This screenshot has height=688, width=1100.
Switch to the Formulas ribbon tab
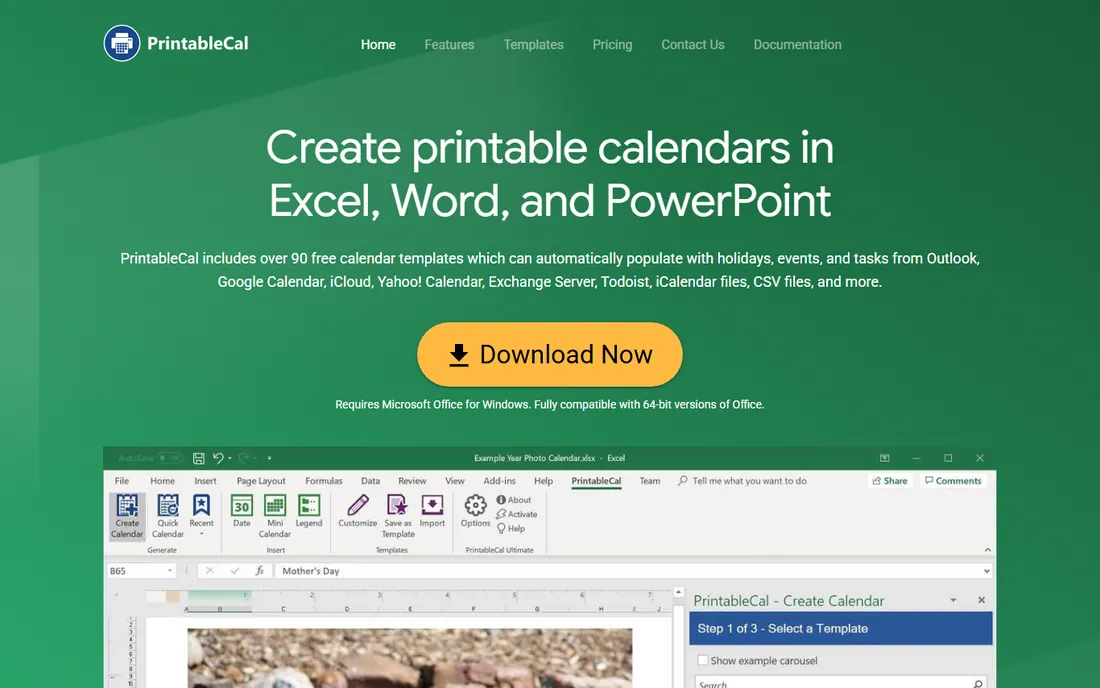click(323, 481)
